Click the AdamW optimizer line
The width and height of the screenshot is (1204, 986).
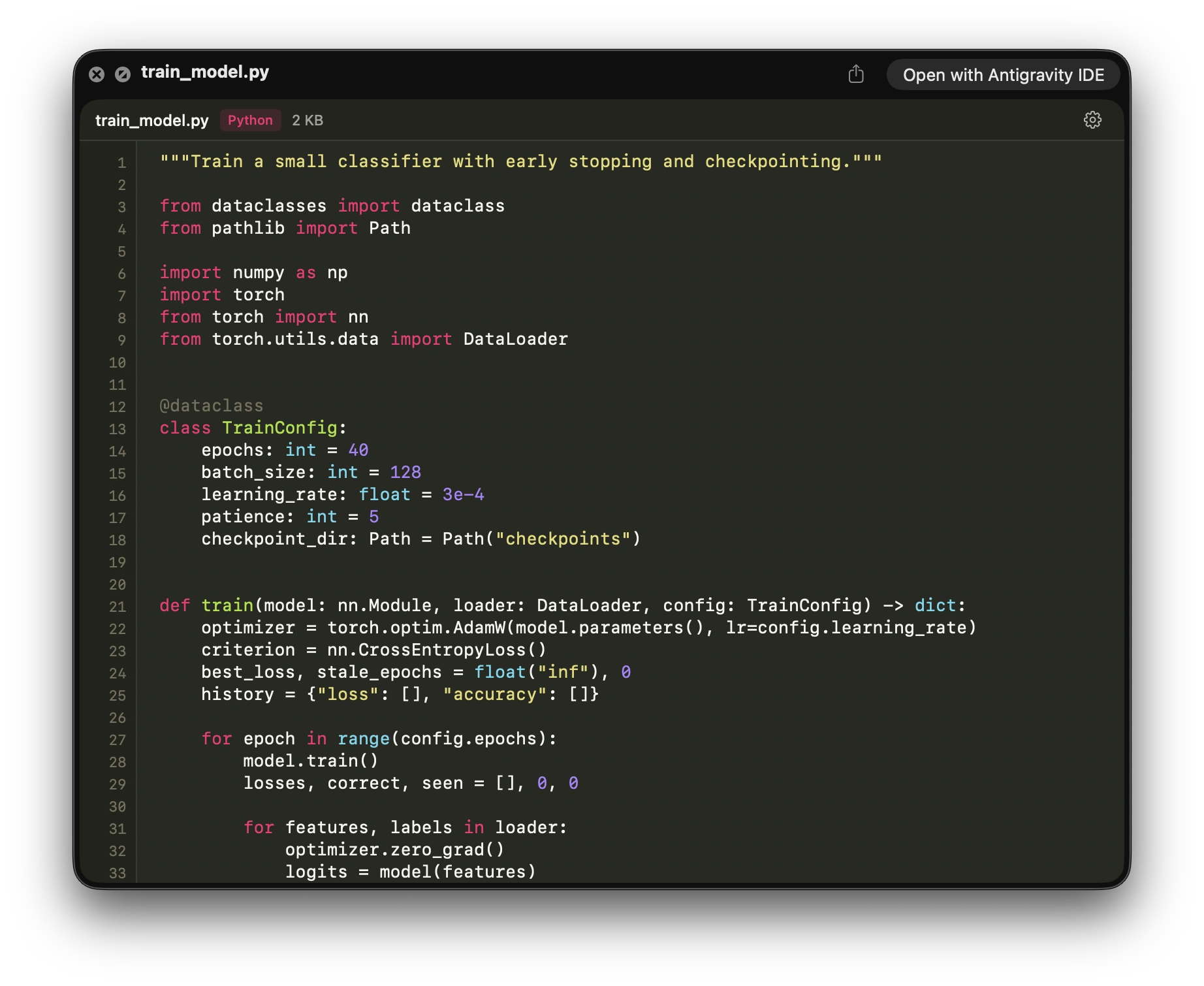coord(589,628)
